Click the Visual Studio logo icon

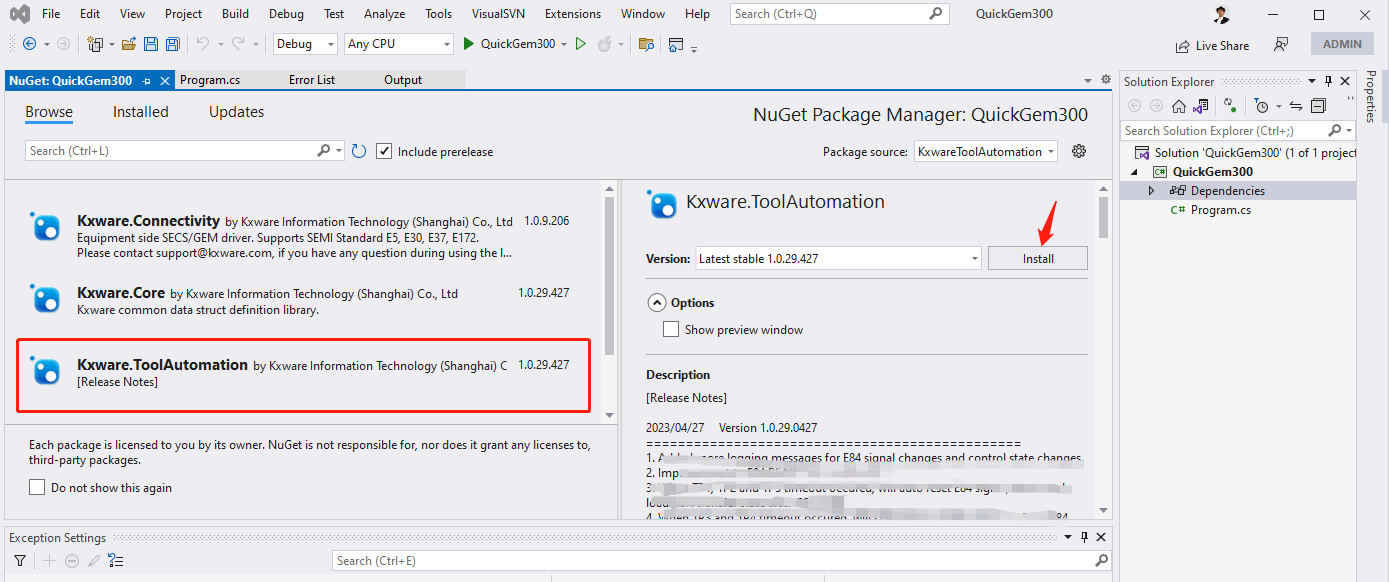tap(20, 14)
